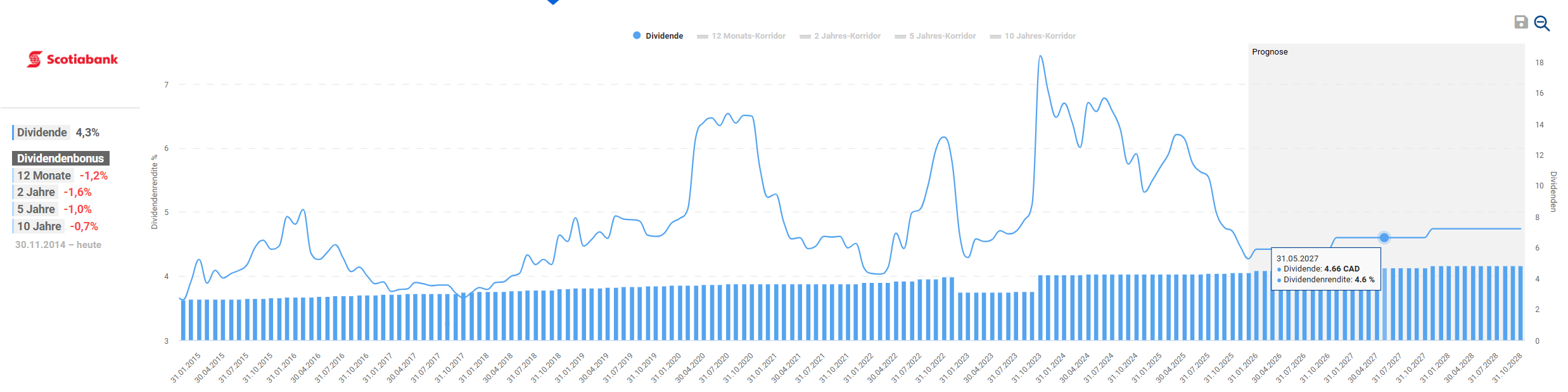Click the date range 30.11.2014 – heute
Image resolution: width=1568 pixels, height=392 pixels.
(x=58, y=245)
